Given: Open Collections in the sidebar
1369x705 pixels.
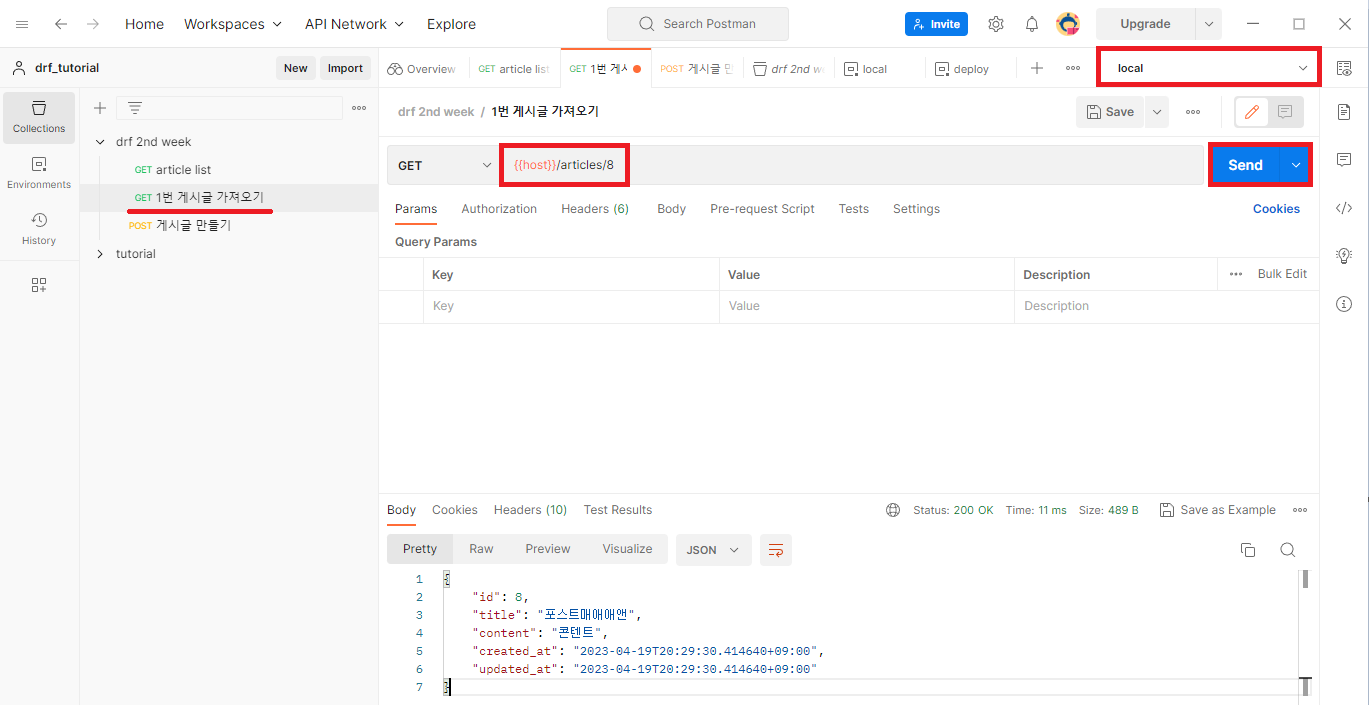Looking at the screenshot, I should tap(39, 117).
